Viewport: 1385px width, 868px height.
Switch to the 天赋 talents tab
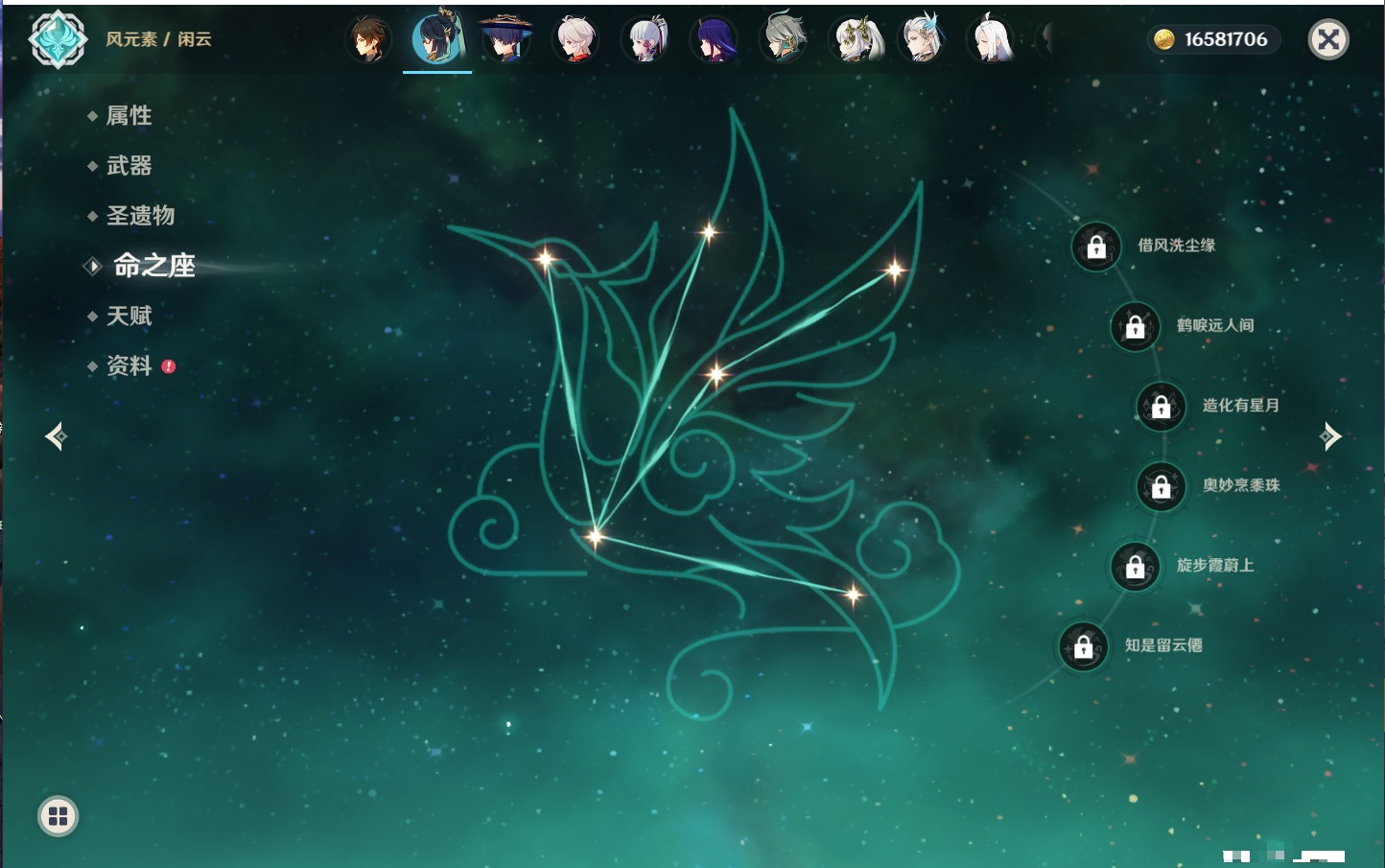pos(129,316)
